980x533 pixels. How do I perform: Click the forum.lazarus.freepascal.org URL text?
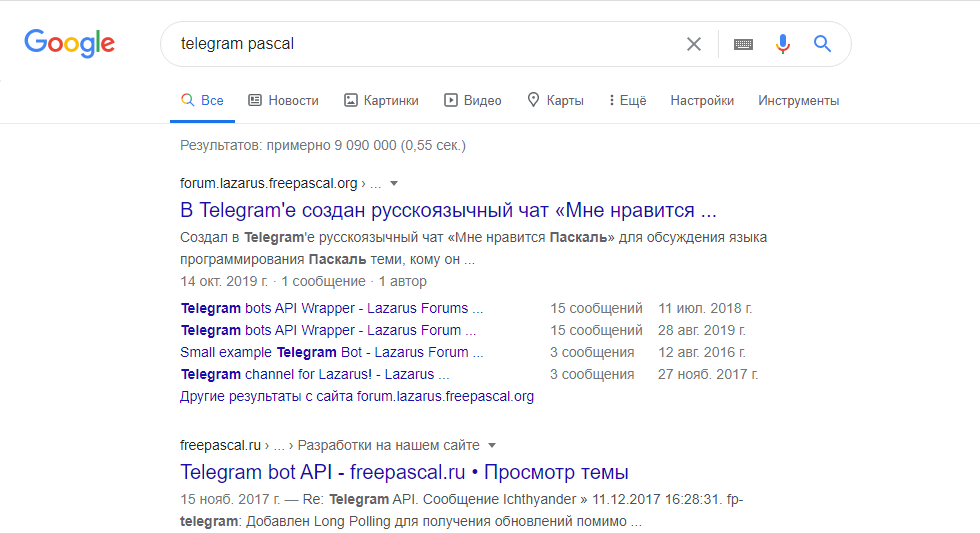pos(269,184)
